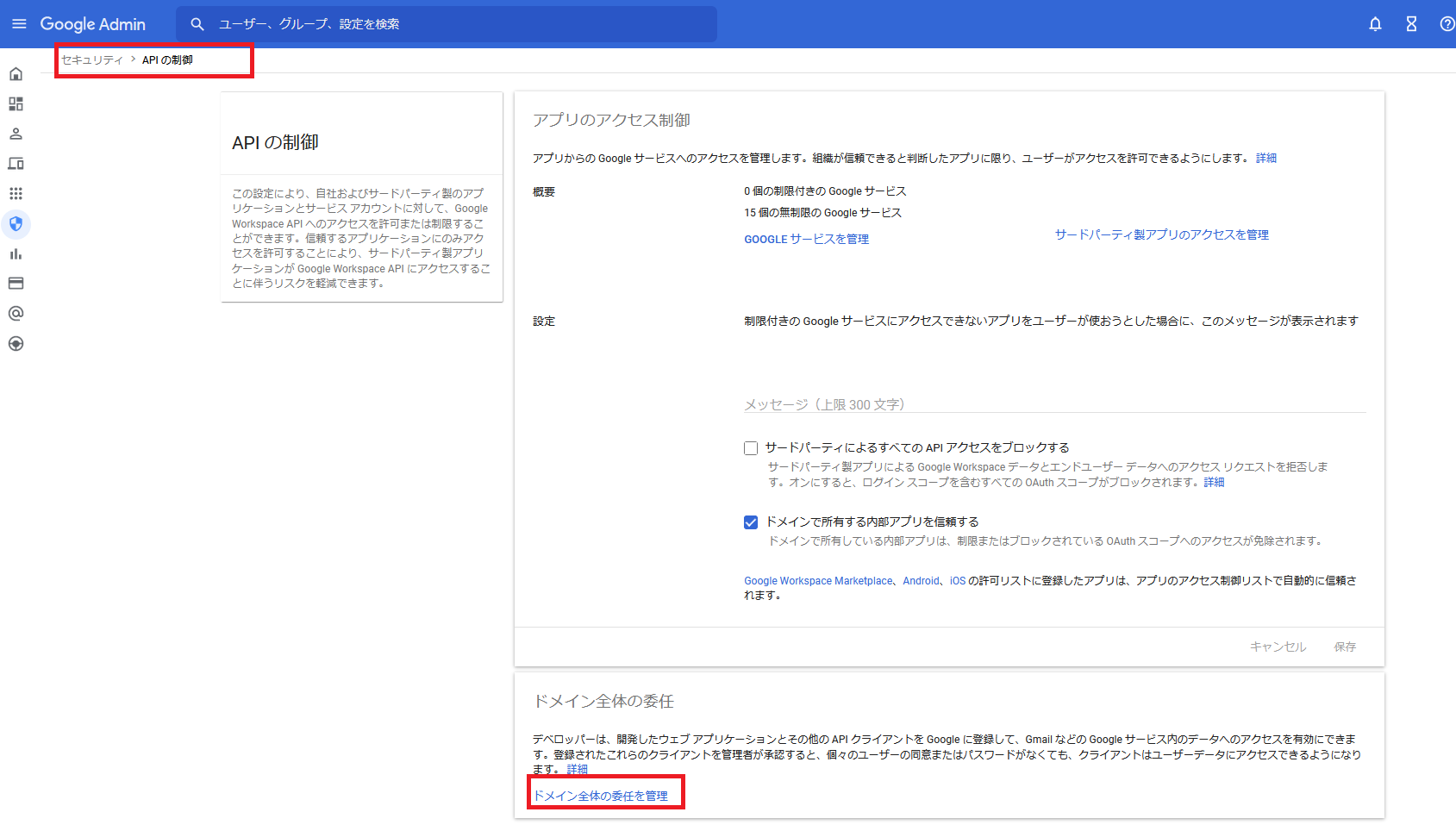Open the Rules sidebar icon
This screenshot has width=1456, height=831.
pyautogui.click(x=16, y=344)
